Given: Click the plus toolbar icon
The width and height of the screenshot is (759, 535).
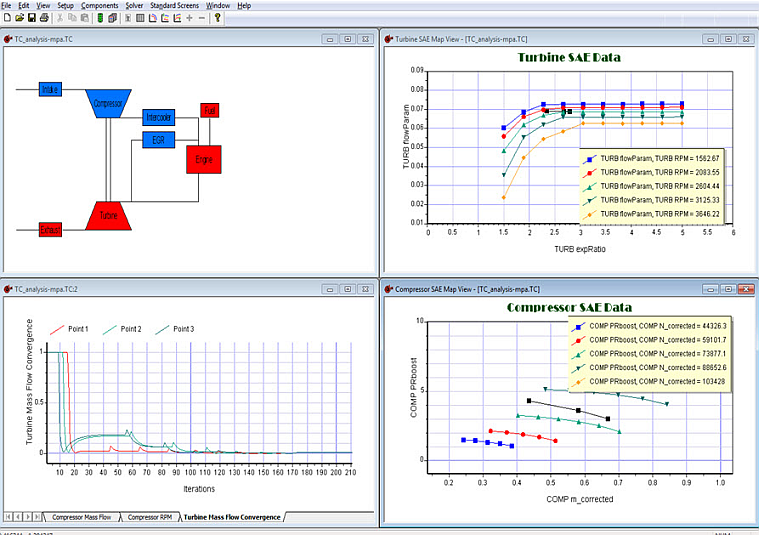Looking at the screenshot, I should point(189,18).
